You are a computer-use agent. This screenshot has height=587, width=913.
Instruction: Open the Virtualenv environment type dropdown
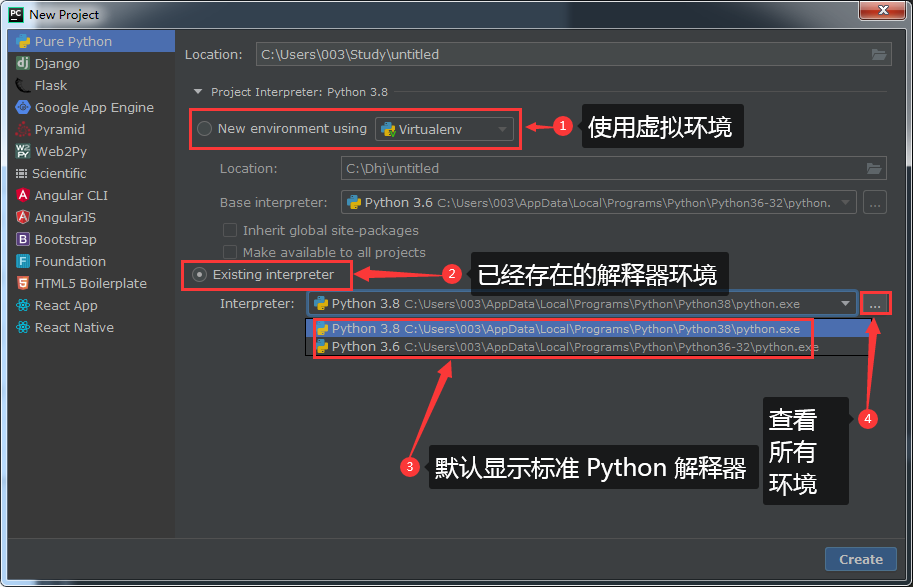(444, 129)
